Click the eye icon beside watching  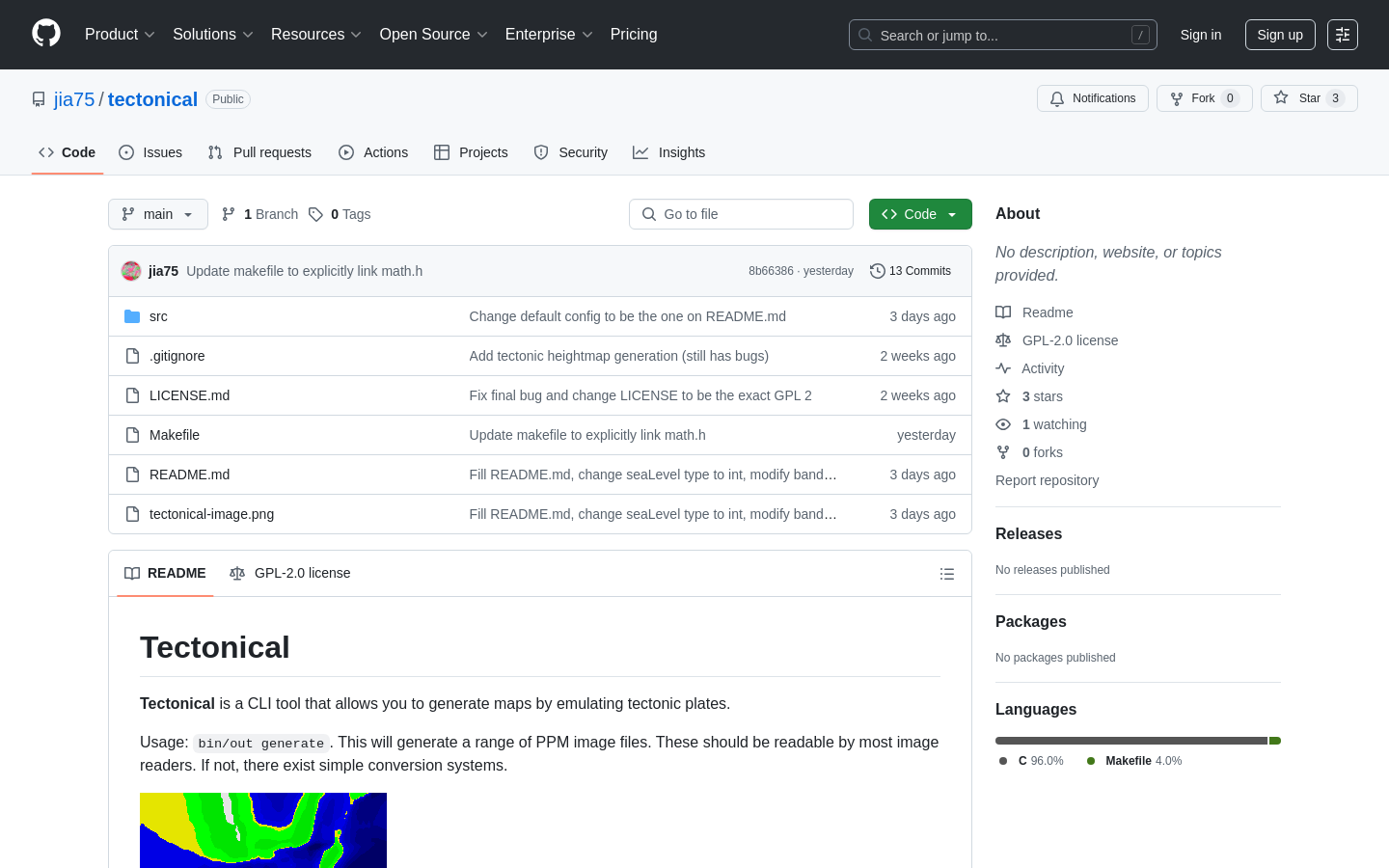pos(1003,424)
